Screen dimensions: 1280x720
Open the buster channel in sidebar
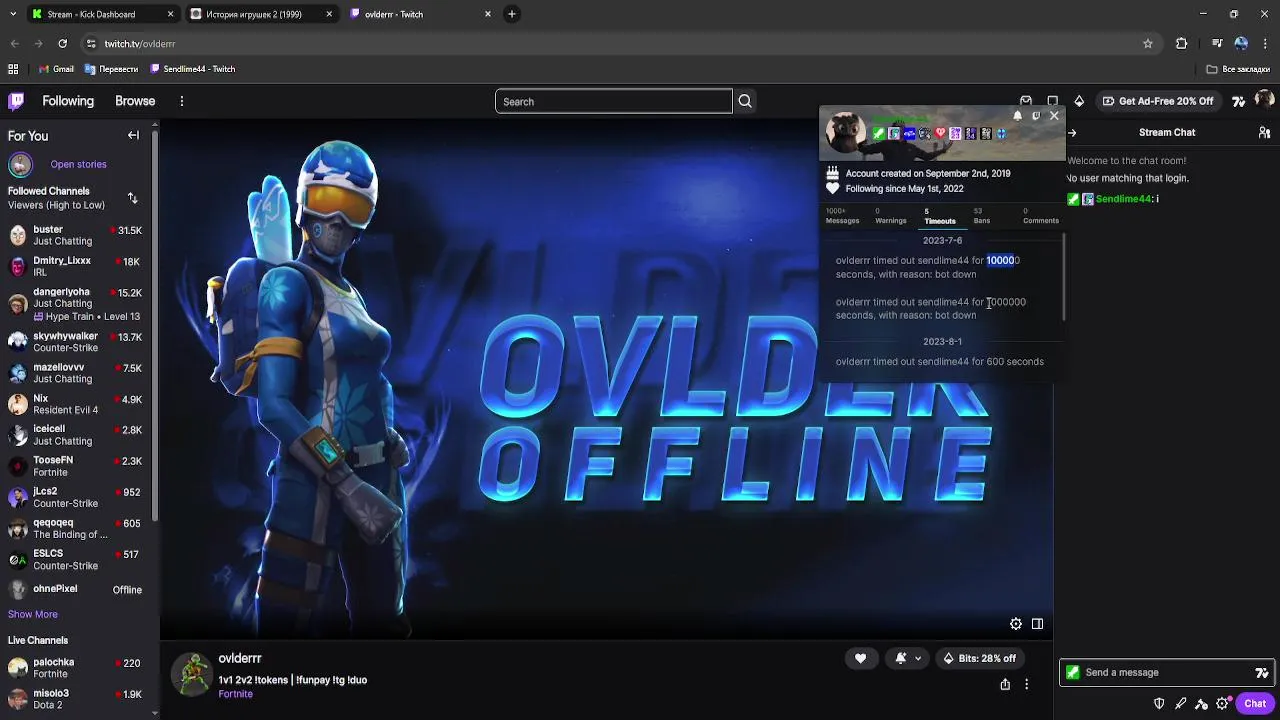point(76,235)
